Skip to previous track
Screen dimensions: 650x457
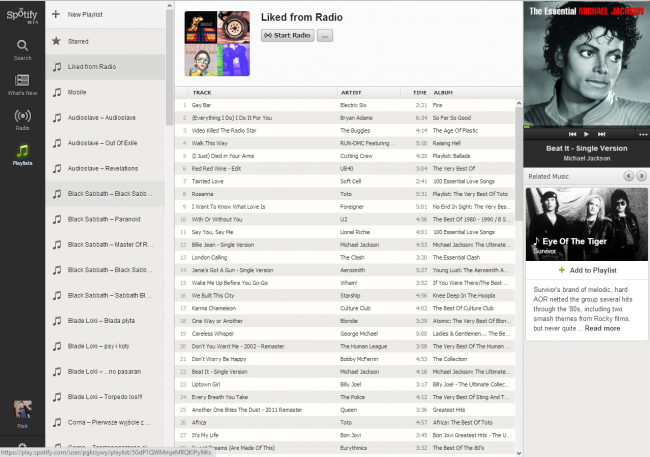click(x=572, y=134)
